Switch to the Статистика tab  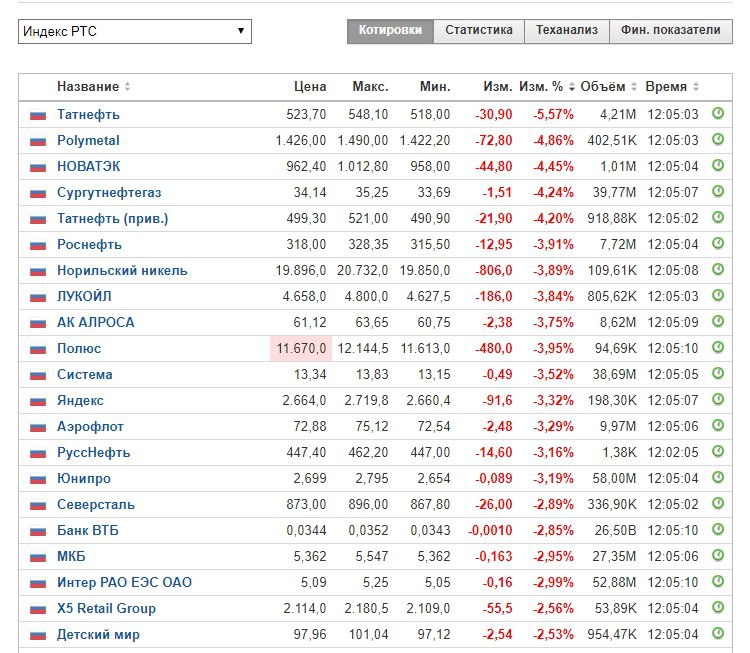(479, 31)
